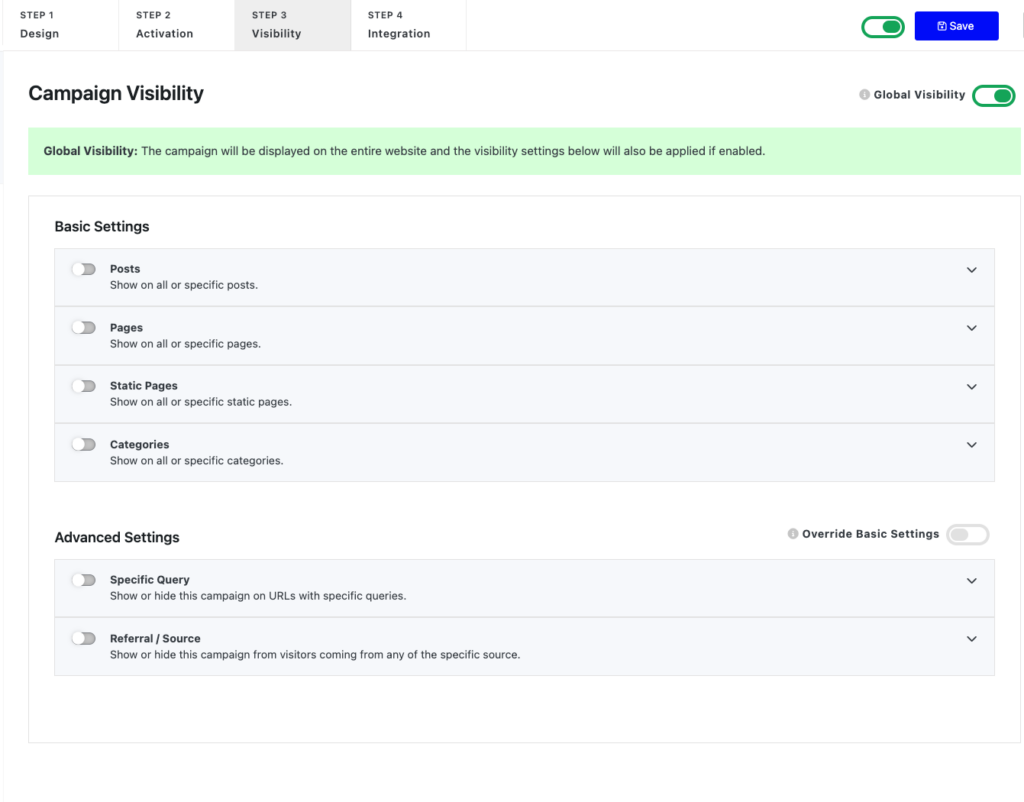The width and height of the screenshot is (1024, 802).
Task: Click the Categories setting title
Action: coord(139,445)
